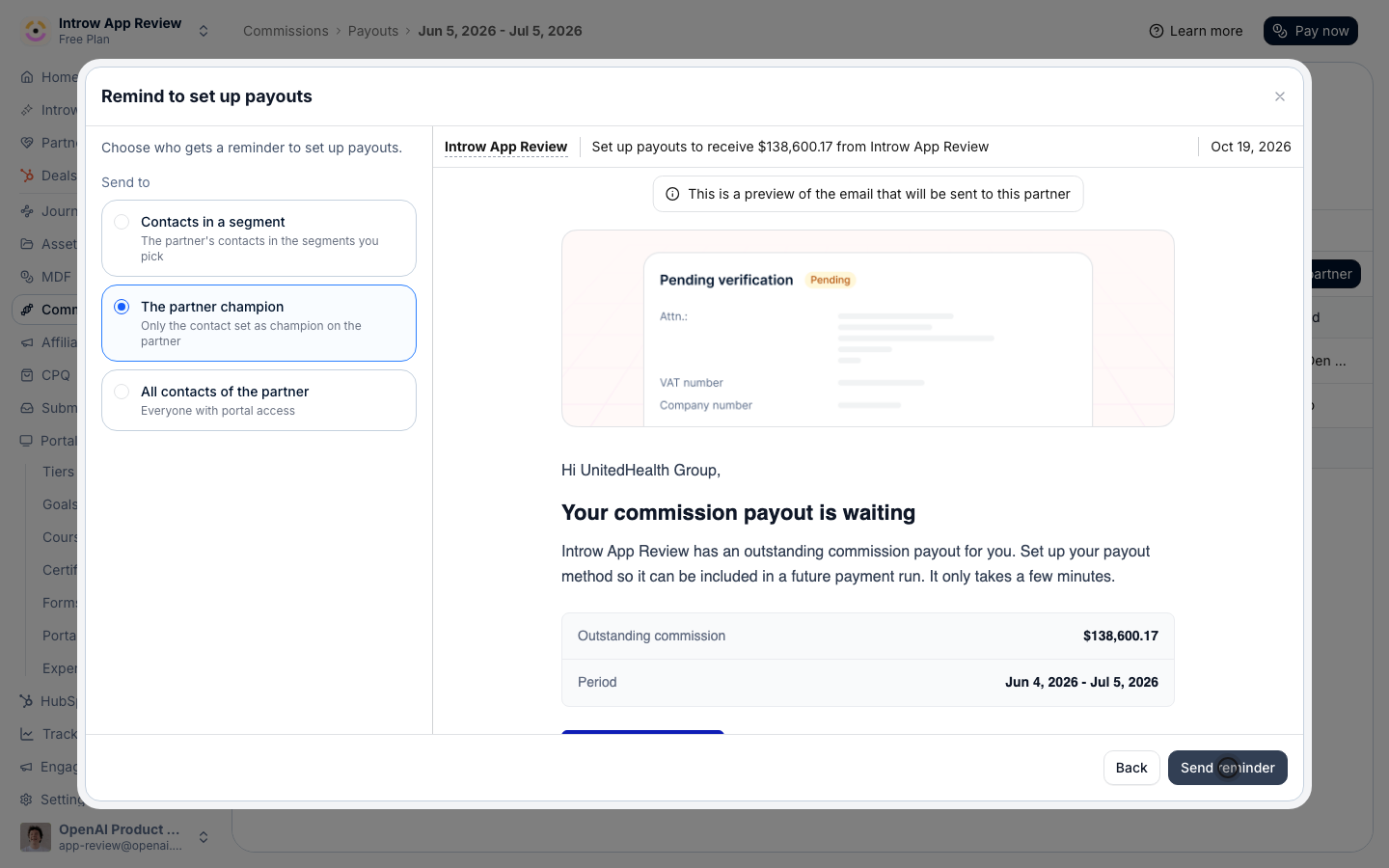Close the Remind to set up payouts dialog
Image resolution: width=1389 pixels, height=868 pixels.
(x=1280, y=96)
